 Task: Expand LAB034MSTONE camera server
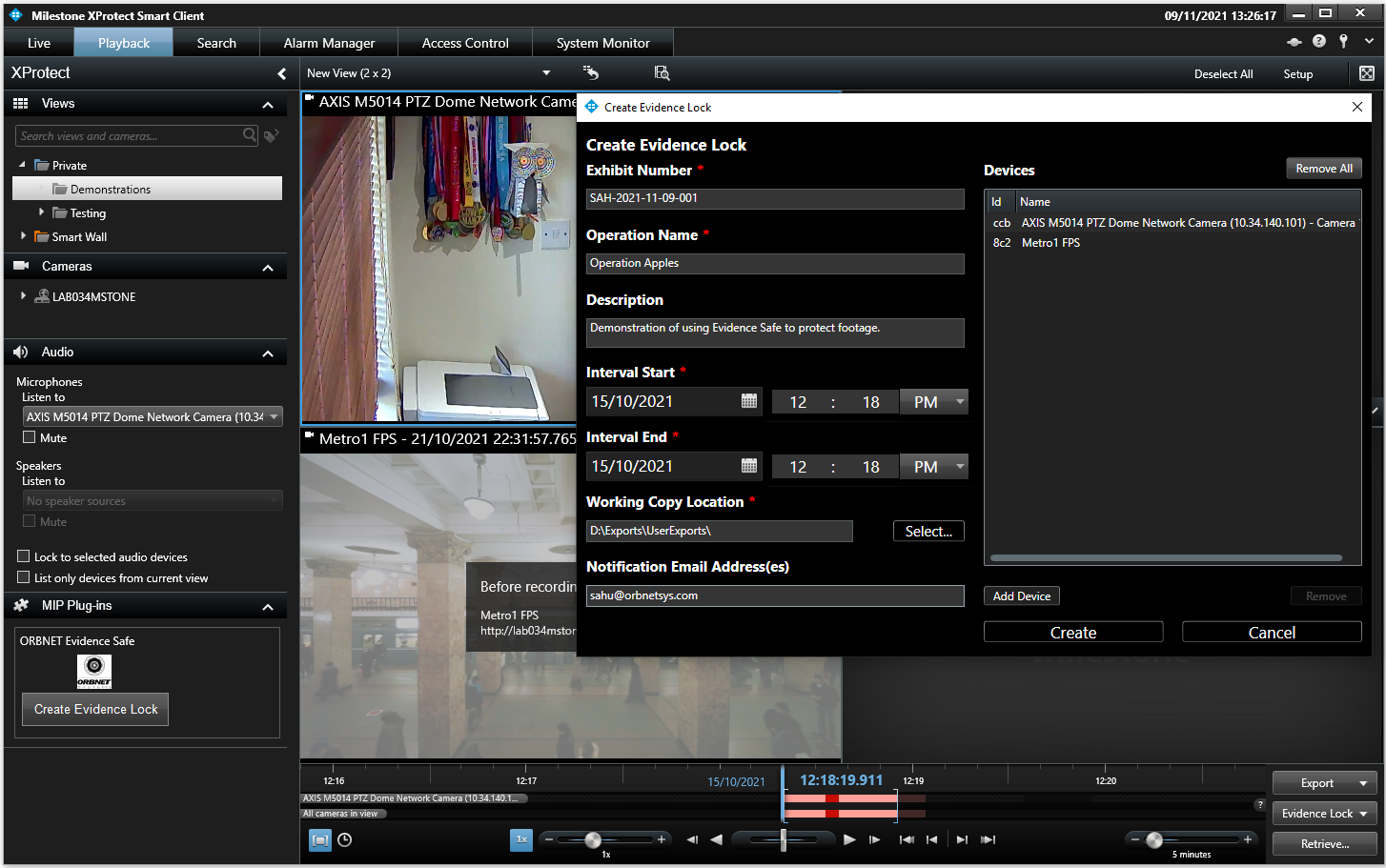23,295
